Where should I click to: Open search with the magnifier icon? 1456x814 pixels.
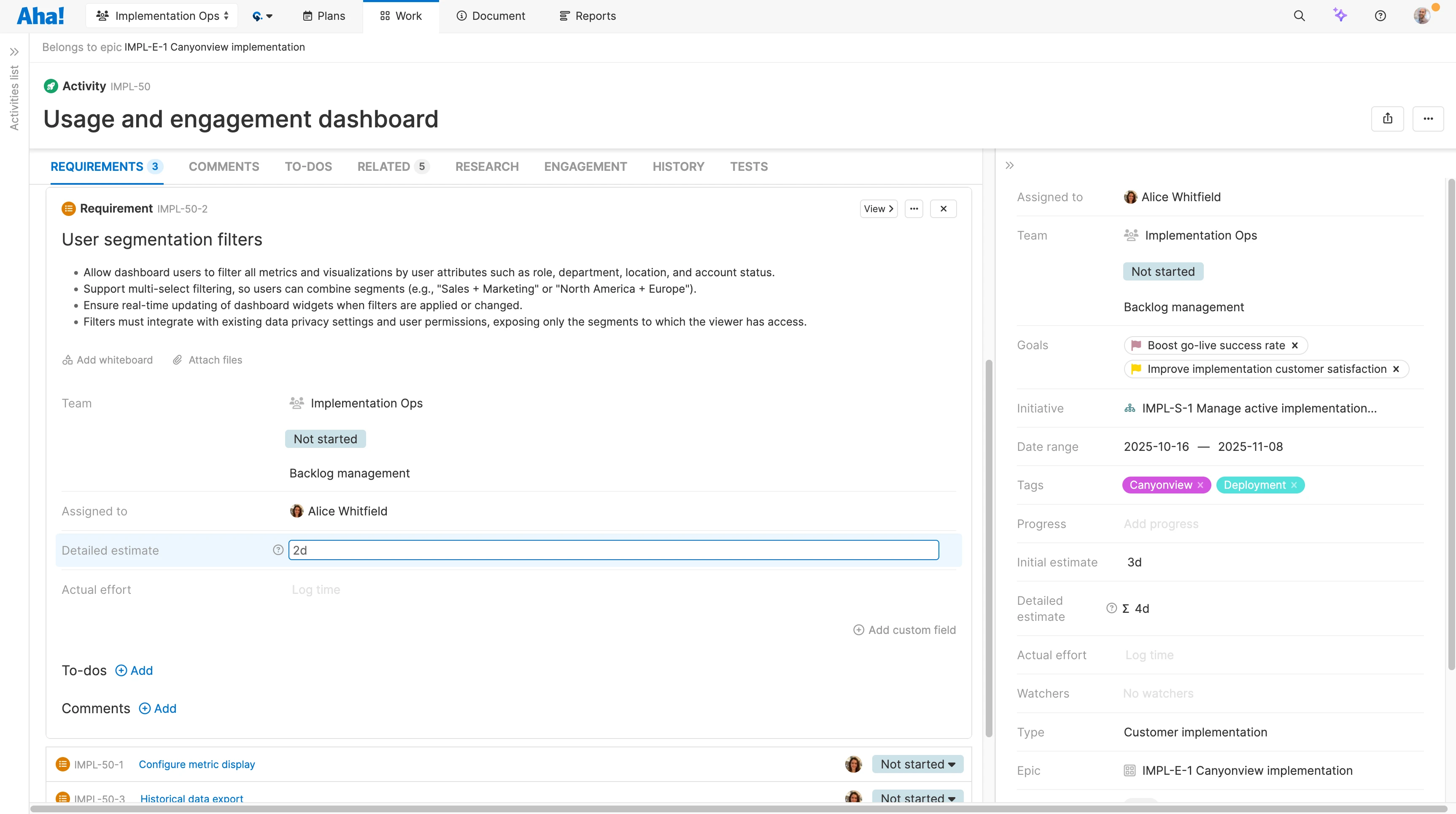click(1299, 16)
